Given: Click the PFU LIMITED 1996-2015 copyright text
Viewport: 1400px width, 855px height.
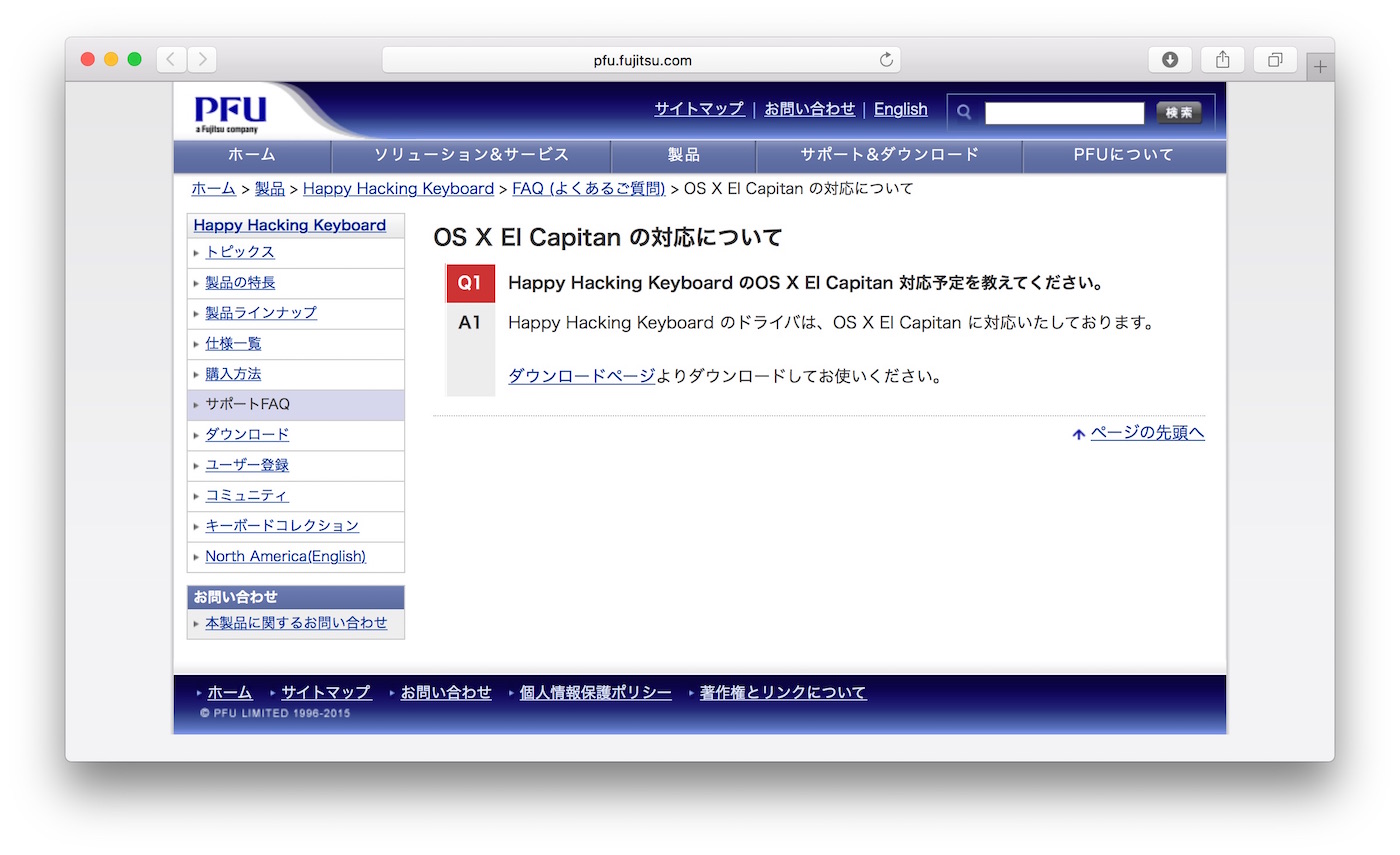Looking at the screenshot, I should coord(275,714).
